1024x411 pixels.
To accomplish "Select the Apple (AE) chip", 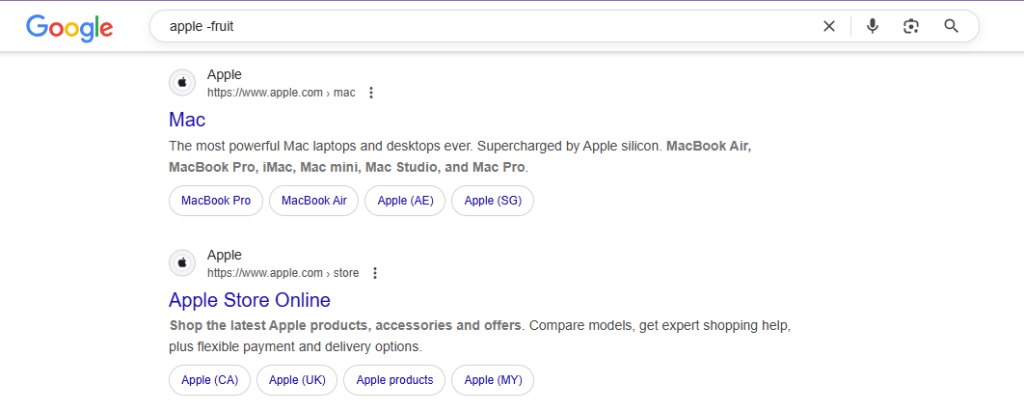I will pos(405,201).
